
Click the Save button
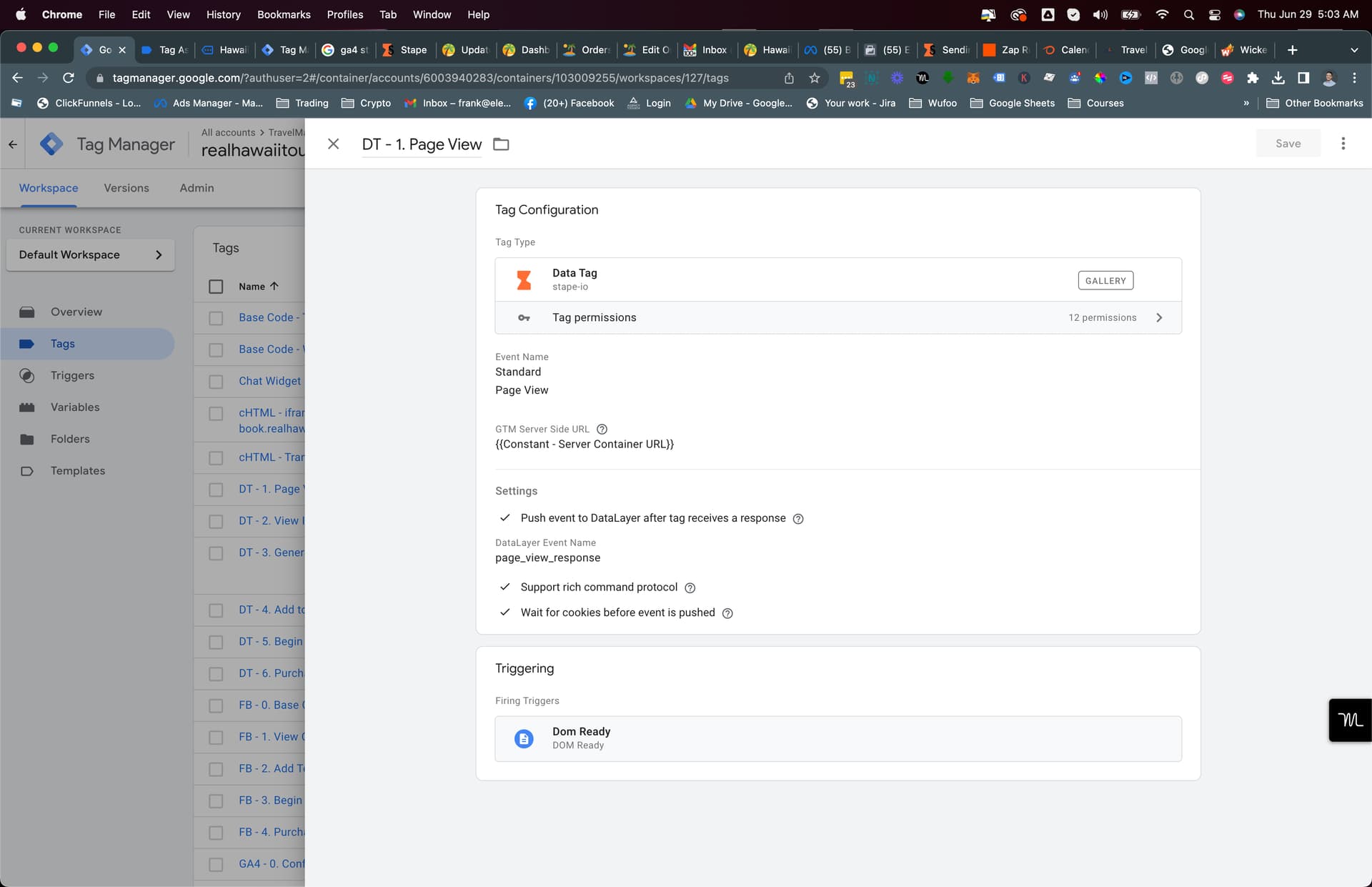(x=1288, y=144)
